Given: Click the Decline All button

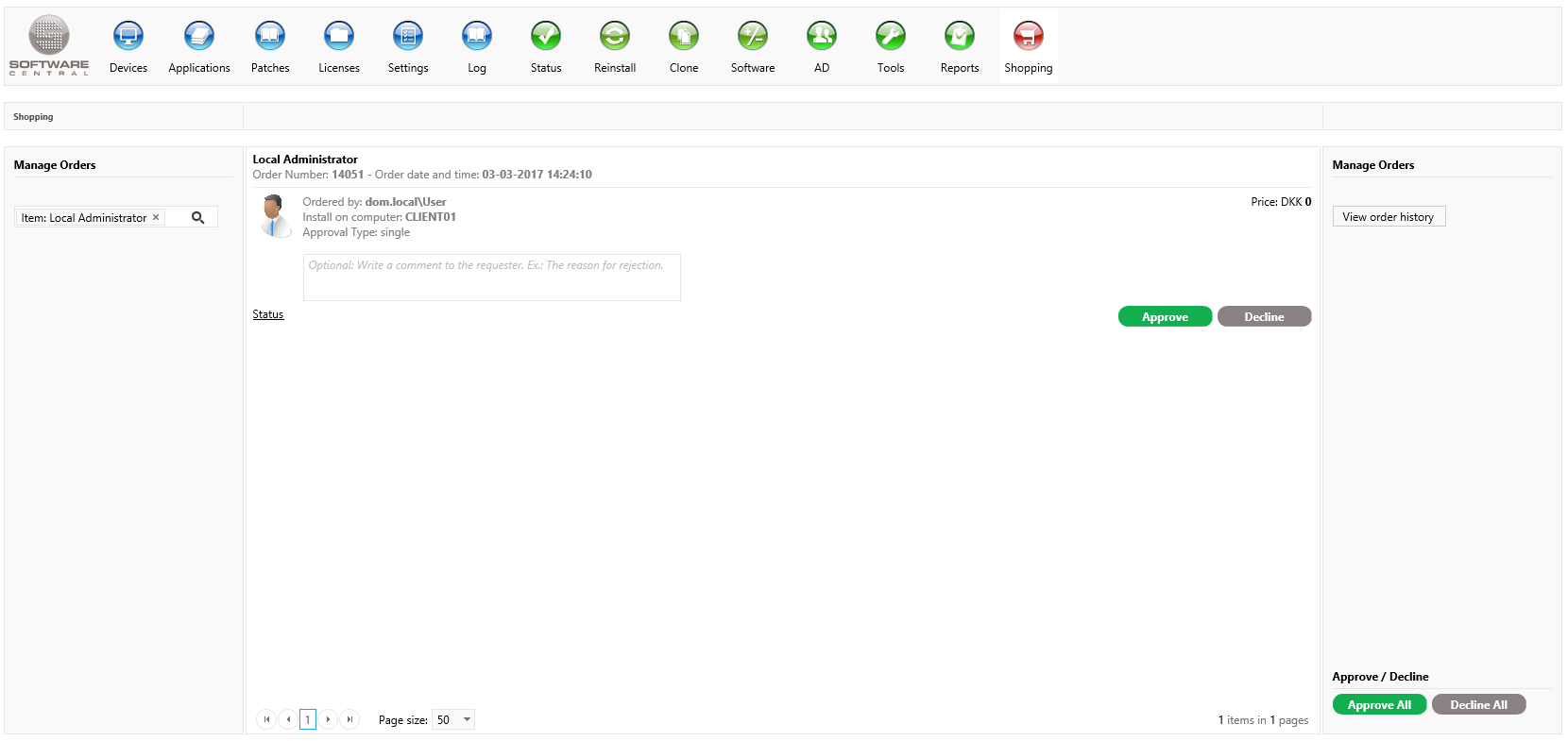Looking at the screenshot, I should [1478, 705].
